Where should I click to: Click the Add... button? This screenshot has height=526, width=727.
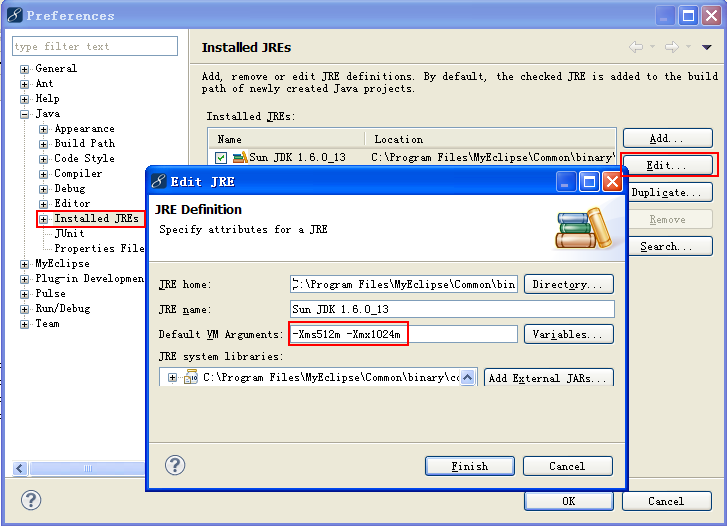667,138
